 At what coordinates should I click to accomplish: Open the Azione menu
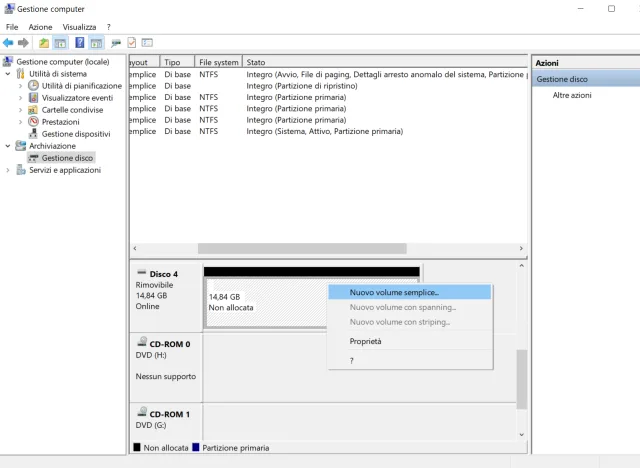(x=40, y=27)
